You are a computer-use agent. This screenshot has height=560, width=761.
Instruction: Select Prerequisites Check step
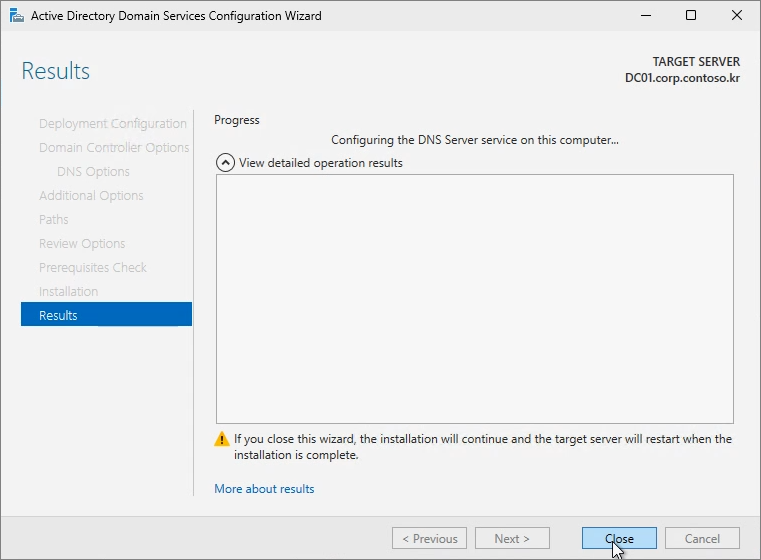tap(93, 267)
